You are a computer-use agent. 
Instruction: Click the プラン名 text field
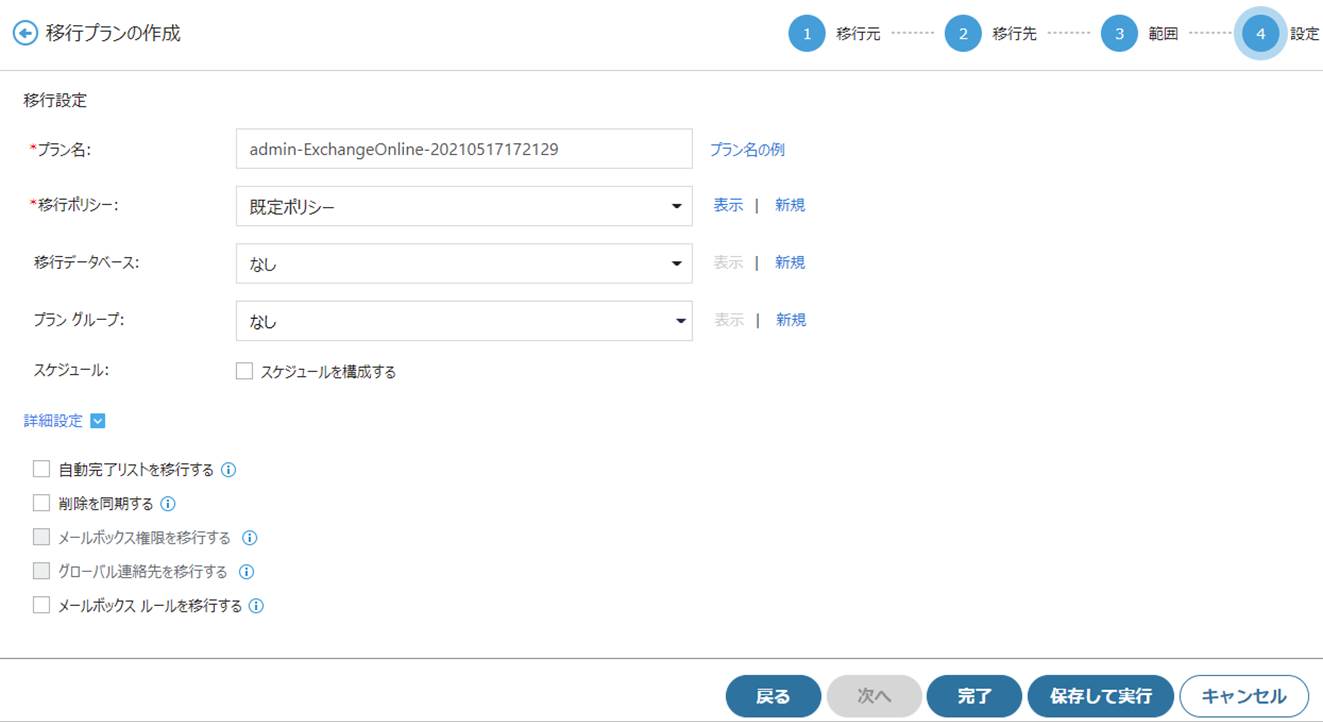[x=464, y=149]
